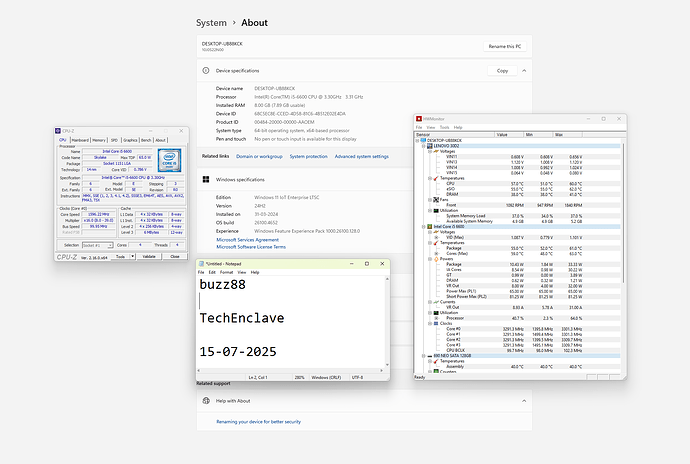
Task: Click the 15-07-2025 line in Notepad
Action: [x=238, y=352]
